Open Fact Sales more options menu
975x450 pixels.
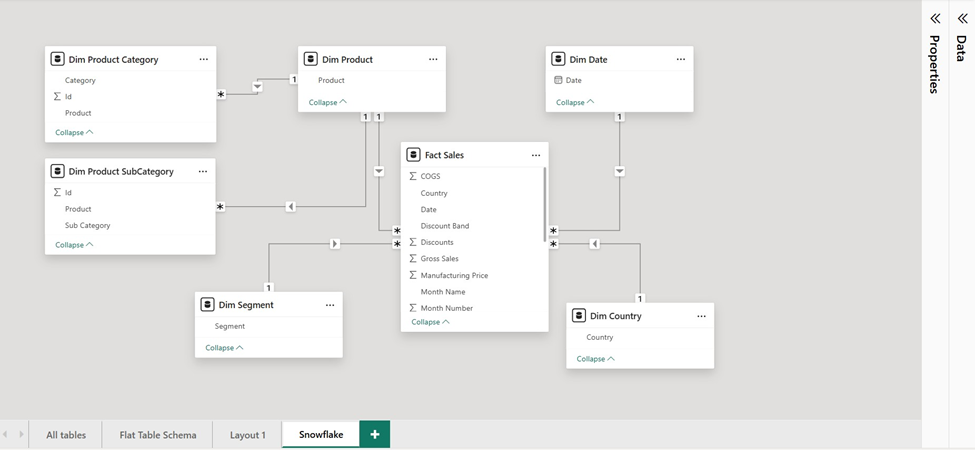(536, 155)
